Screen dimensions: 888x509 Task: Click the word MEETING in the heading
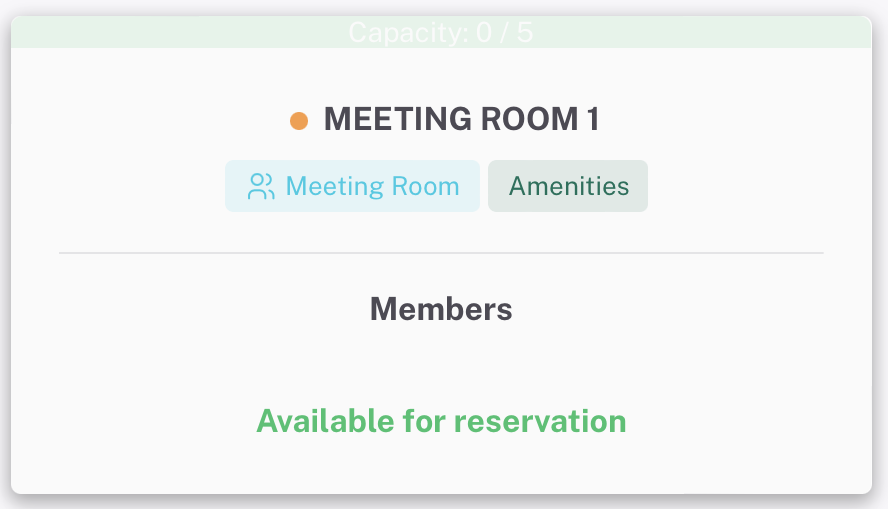[x=398, y=119]
